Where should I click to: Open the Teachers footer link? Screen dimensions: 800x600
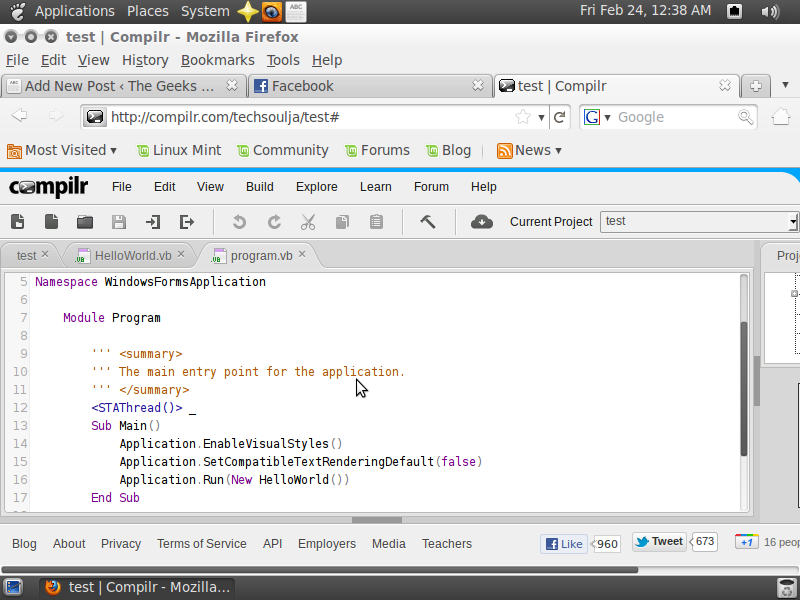tap(447, 544)
